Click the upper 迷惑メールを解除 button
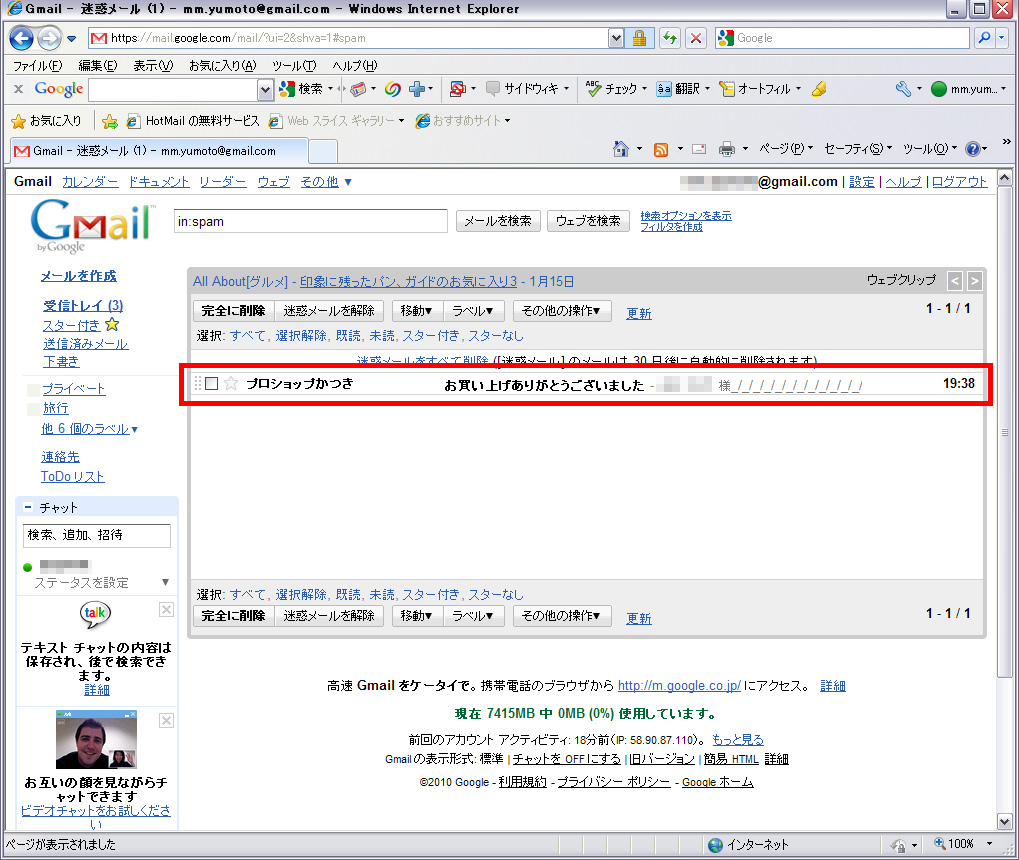1019x860 pixels. 329,311
